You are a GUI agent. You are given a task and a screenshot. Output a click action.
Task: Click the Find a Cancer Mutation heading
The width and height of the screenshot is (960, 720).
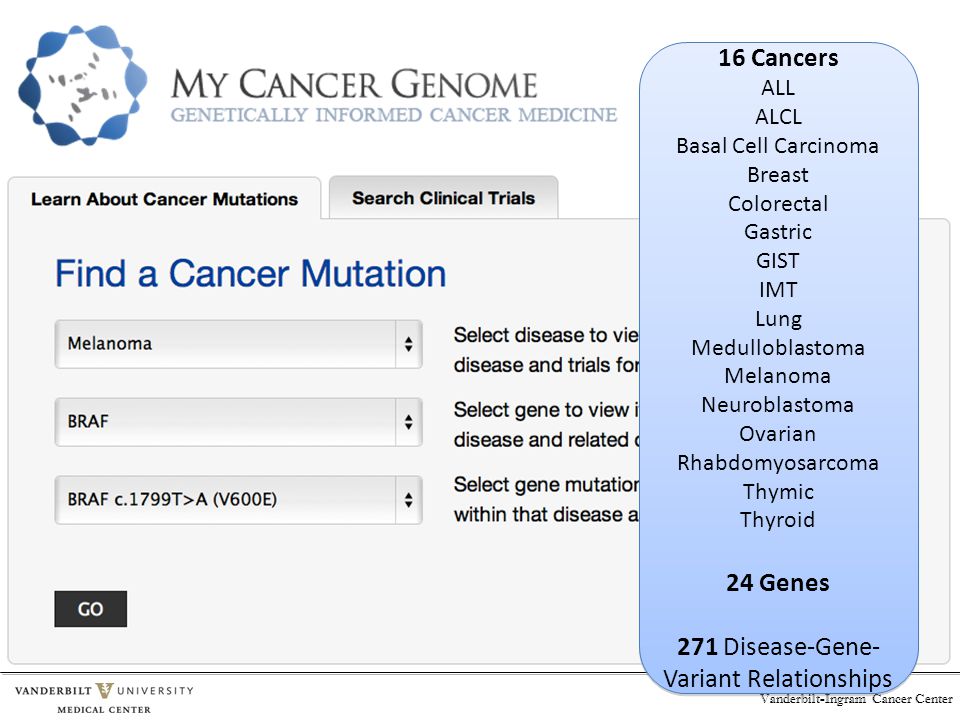250,273
